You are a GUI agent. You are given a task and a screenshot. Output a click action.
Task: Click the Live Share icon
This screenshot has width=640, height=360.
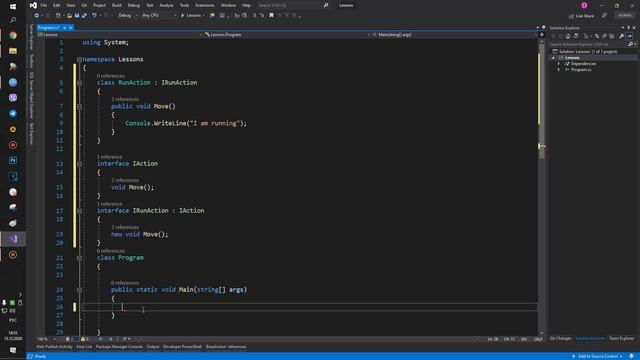coord(571,16)
